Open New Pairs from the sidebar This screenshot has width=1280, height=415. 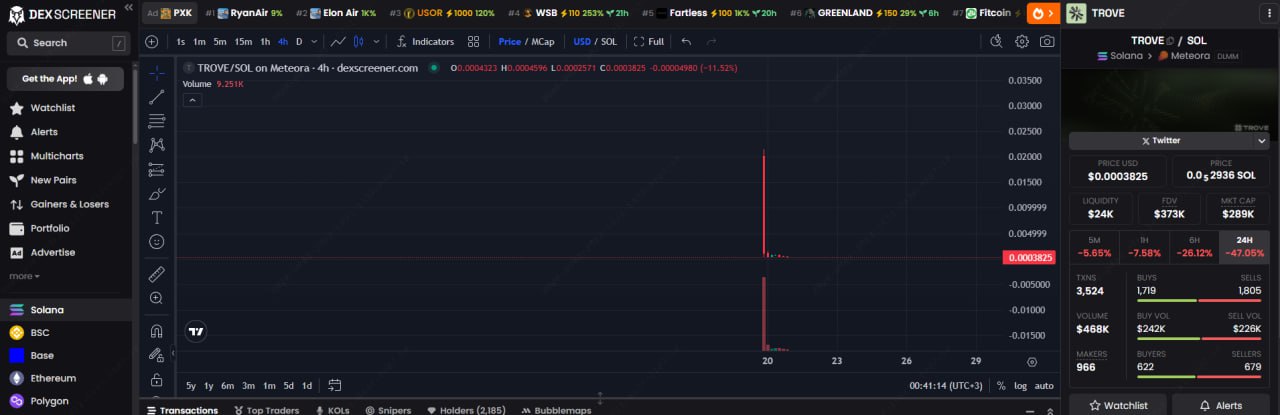[x=54, y=180]
